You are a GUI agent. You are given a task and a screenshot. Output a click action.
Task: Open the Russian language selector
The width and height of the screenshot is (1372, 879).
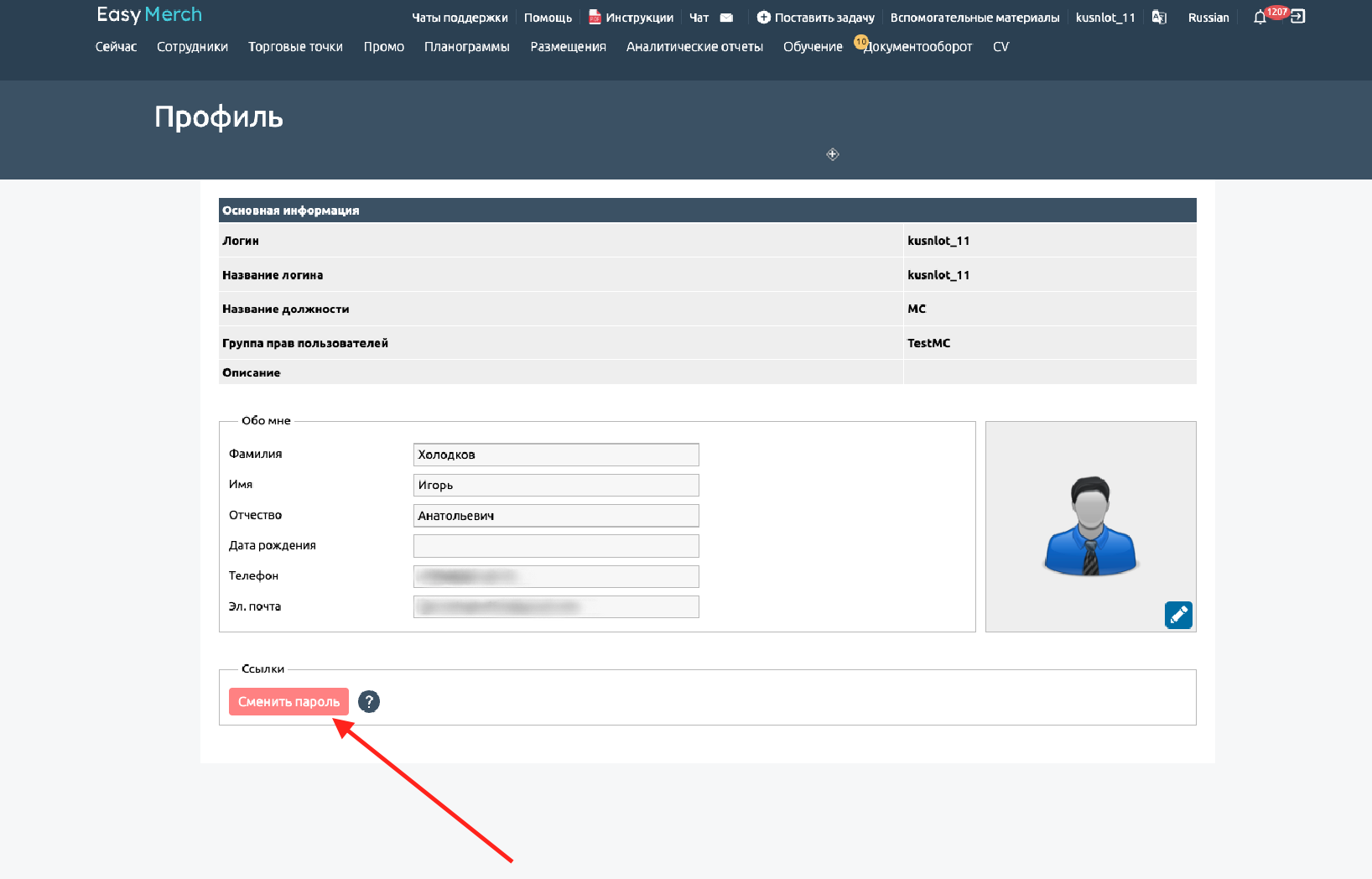[x=1208, y=18]
